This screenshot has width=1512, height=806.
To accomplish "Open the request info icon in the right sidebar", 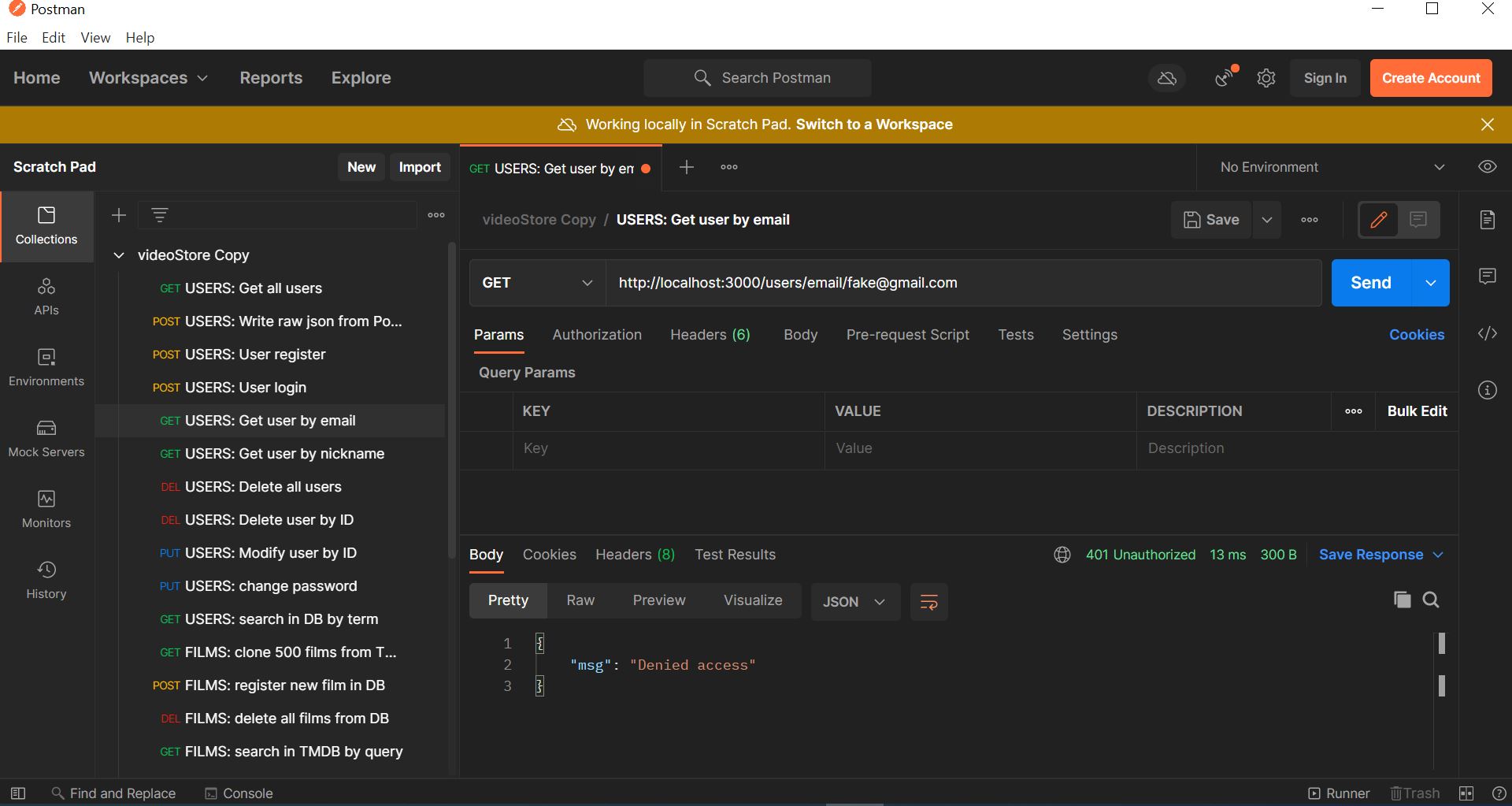I will click(x=1487, y=390).
